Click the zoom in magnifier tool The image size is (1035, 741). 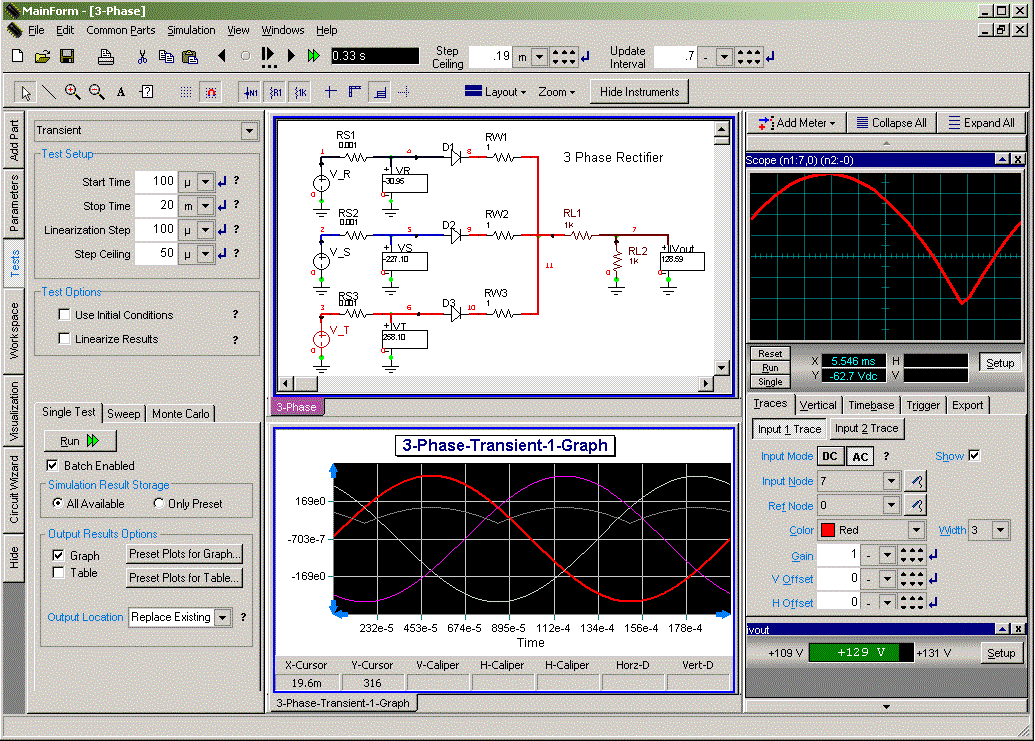pos(72,92)
